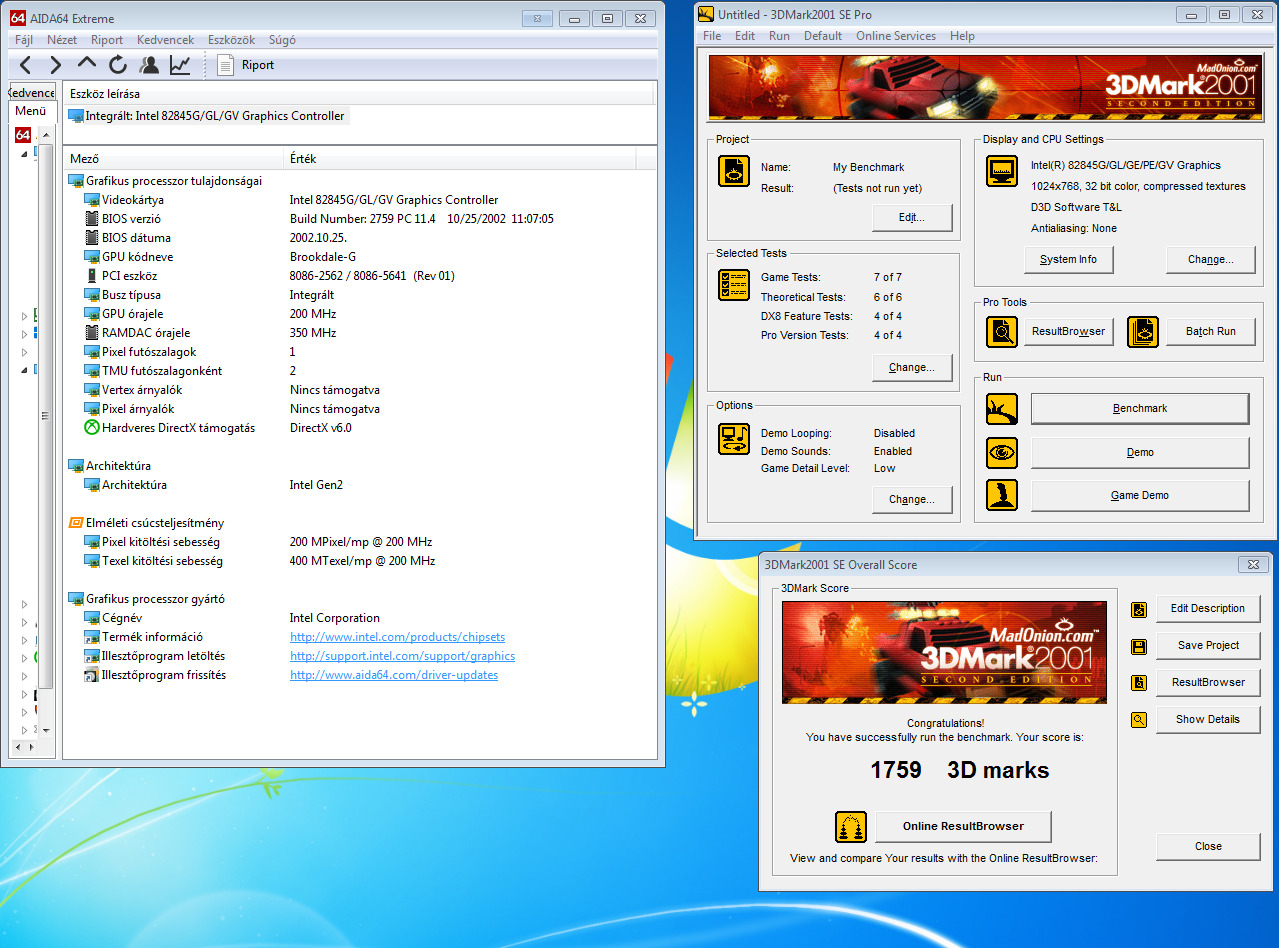Viewport: 1279px width, 948px height.
Task: Click the Options group icon
Action: tap(734, 439)
